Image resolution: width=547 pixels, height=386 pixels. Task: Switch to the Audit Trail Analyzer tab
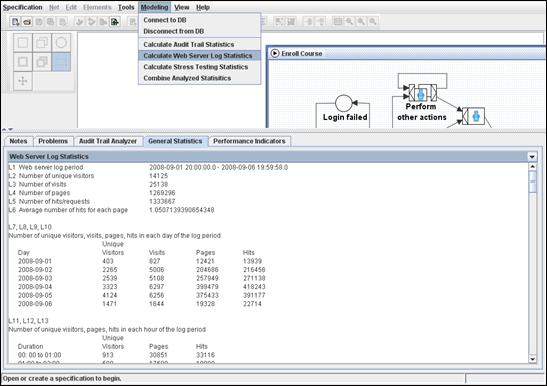108,141
